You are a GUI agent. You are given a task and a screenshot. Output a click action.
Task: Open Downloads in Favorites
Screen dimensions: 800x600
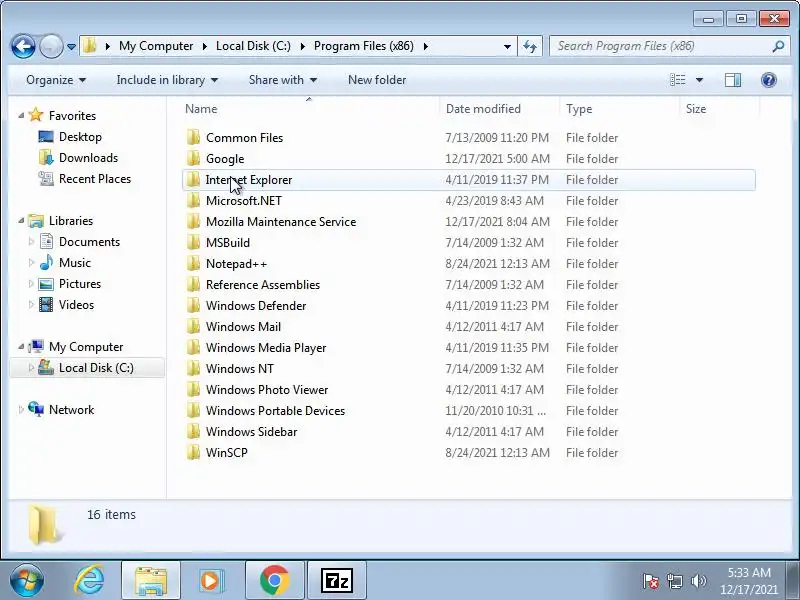pos(78,158)
